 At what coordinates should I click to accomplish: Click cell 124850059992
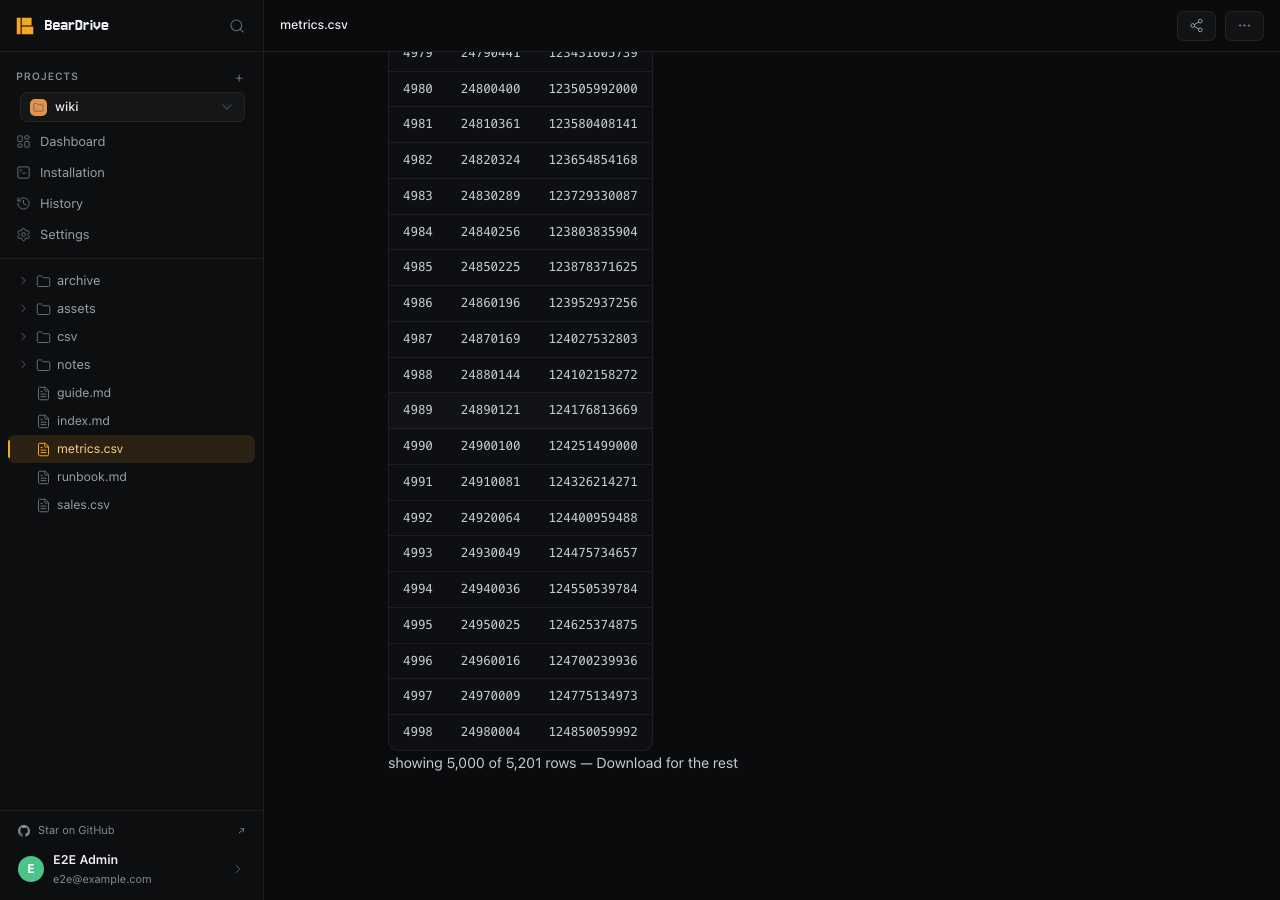coord(593,732)
